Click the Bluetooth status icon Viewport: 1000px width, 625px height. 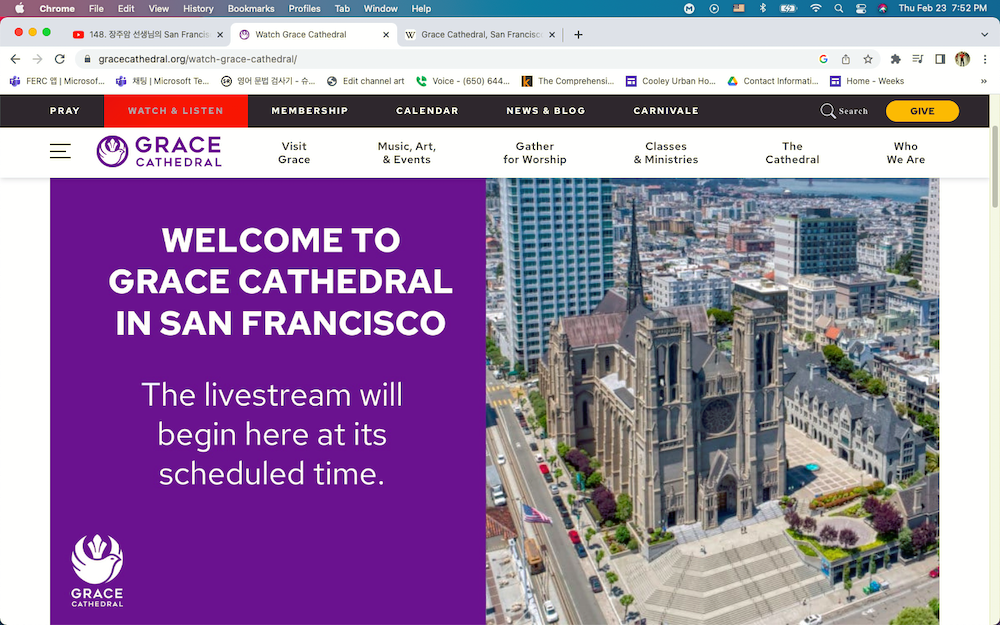763,8
